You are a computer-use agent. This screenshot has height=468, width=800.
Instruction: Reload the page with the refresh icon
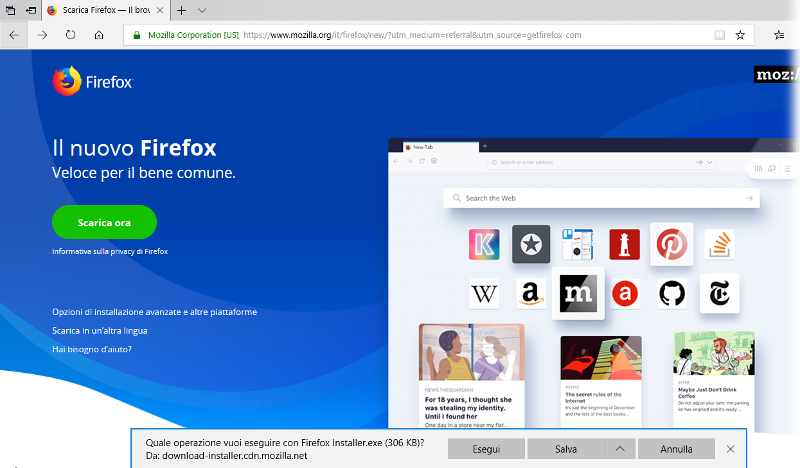[70, 35]
